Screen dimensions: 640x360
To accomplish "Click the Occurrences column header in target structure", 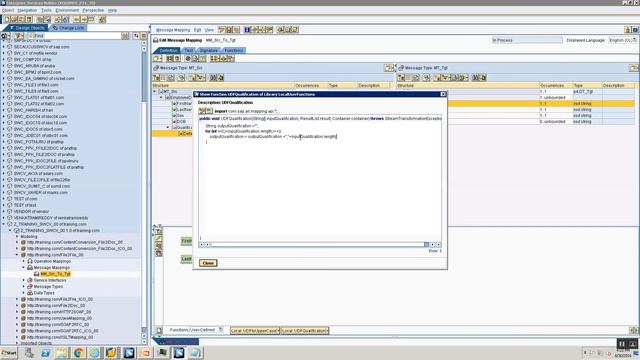I will (x=552, y=86).
